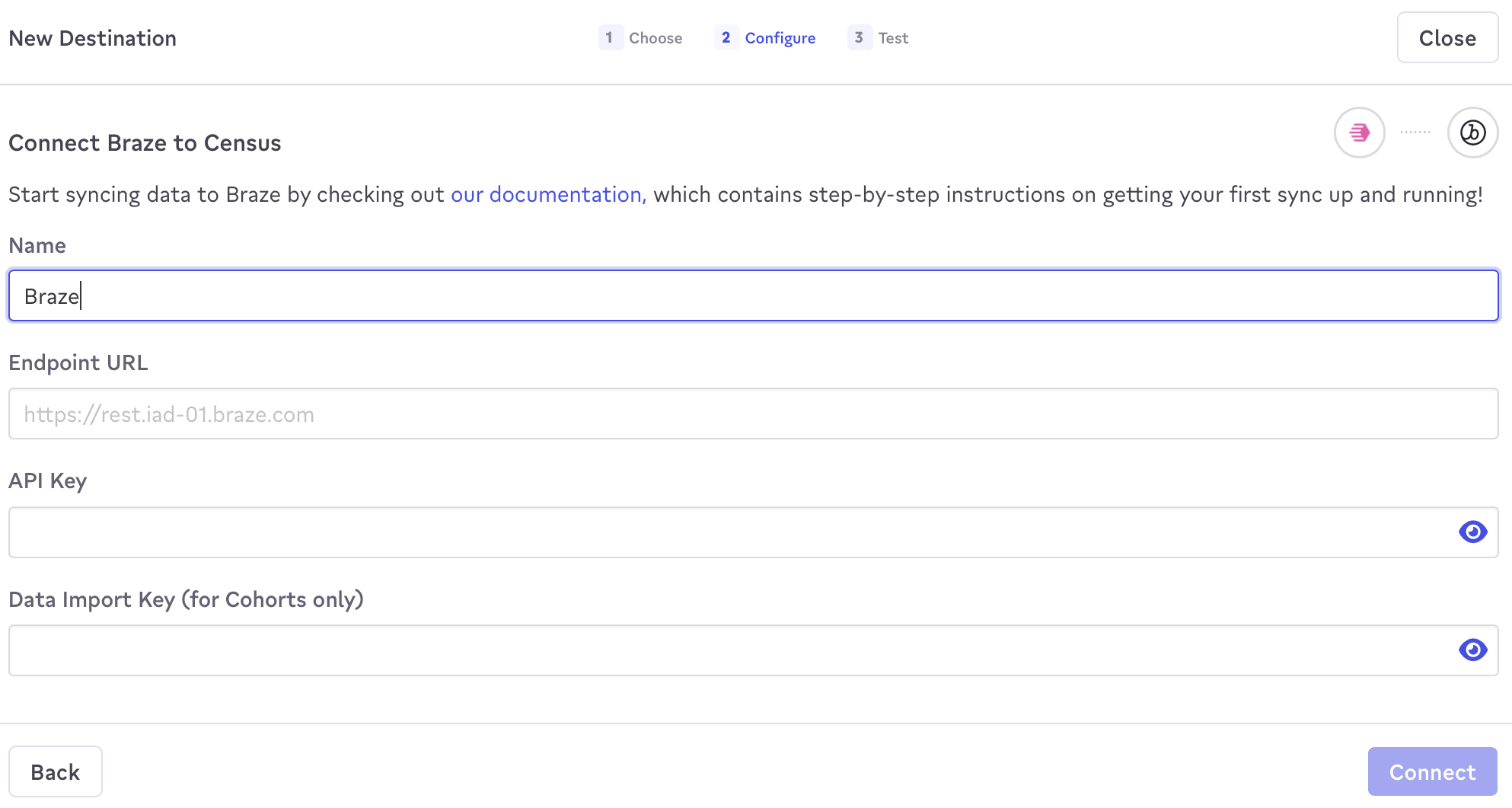The width and height of the screenshot is (1512, 808).
Task: Click the "Data Import Key (for Cohorts only)" label
Action: pyautogui.click(x=186, y=600)
